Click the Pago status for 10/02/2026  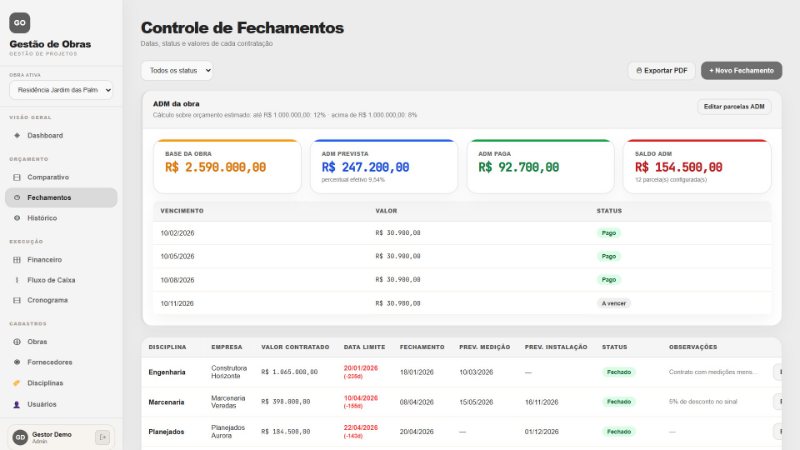[x=609, y=233]
